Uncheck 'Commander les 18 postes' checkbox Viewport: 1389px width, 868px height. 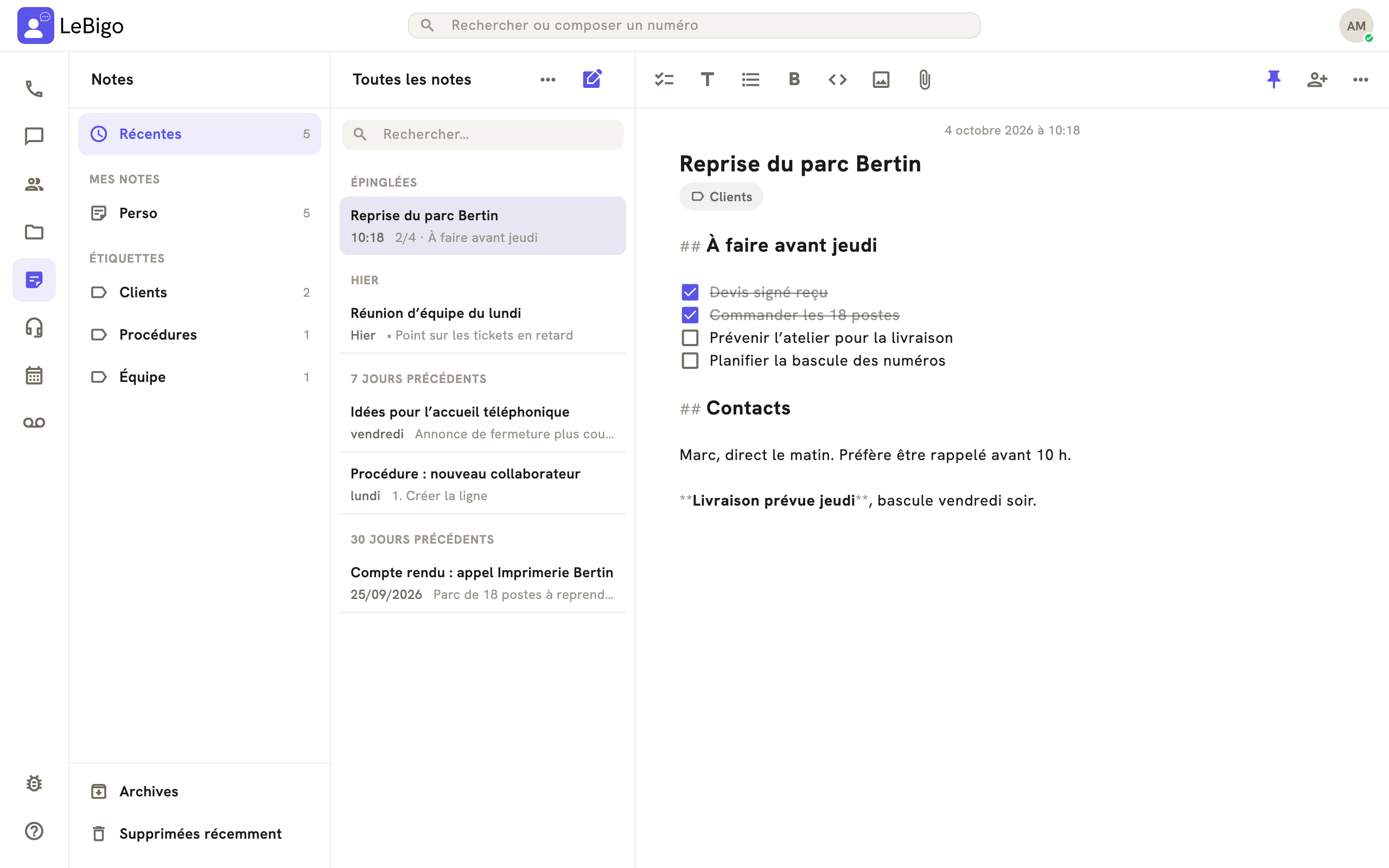690,315
